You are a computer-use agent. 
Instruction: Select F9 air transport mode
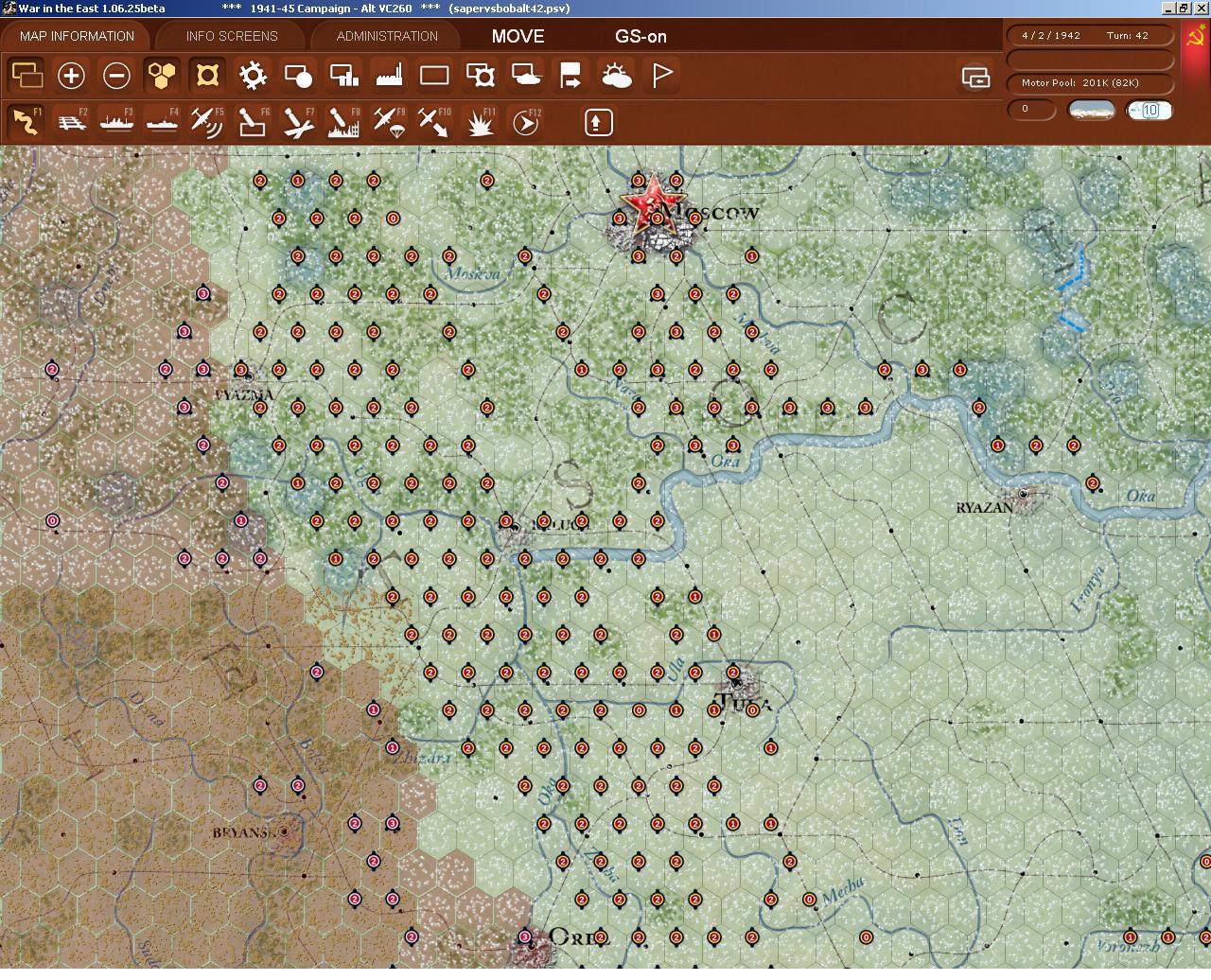coord(389,122)
